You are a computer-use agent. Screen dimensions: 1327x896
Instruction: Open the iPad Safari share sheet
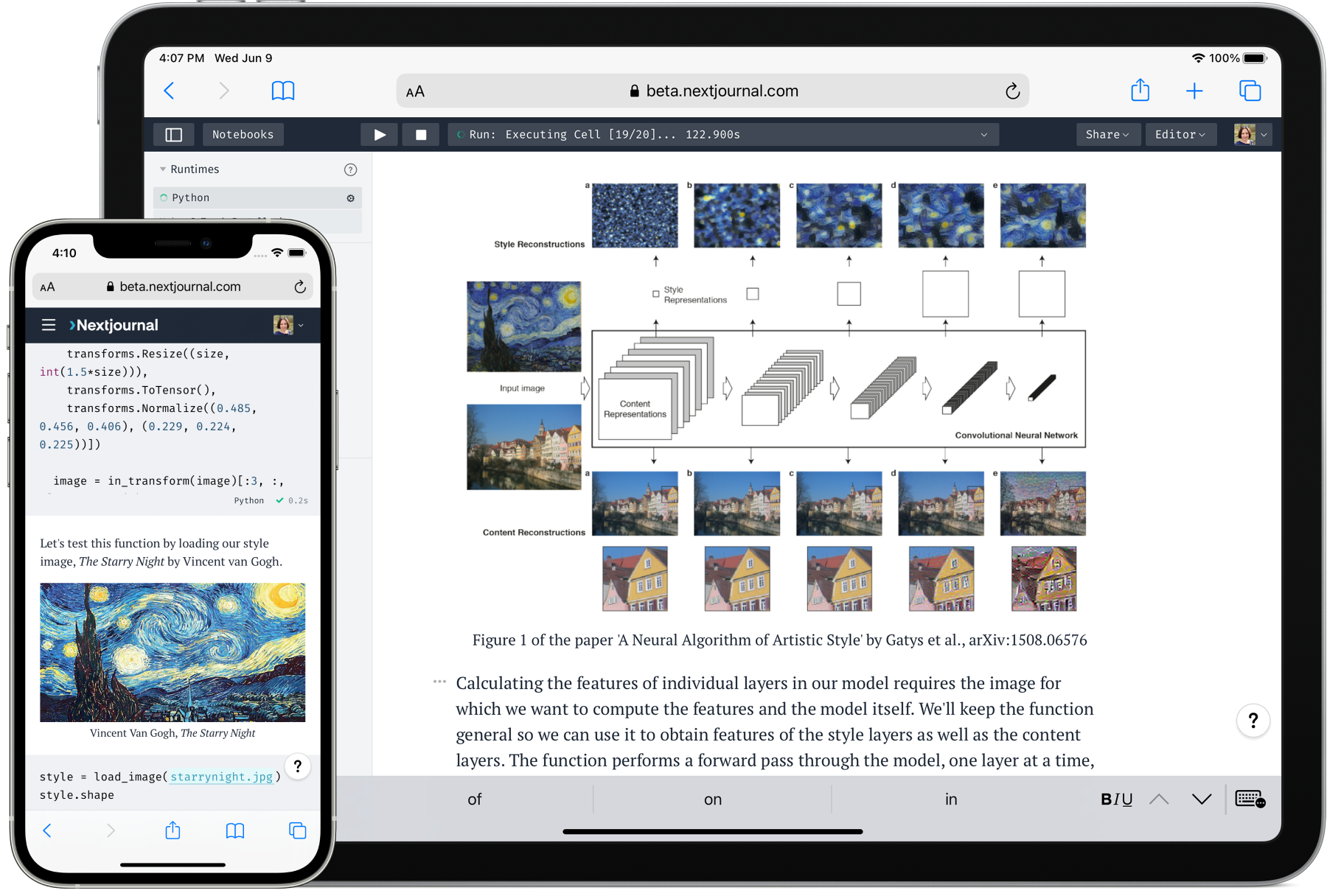tap(1140, 90)
